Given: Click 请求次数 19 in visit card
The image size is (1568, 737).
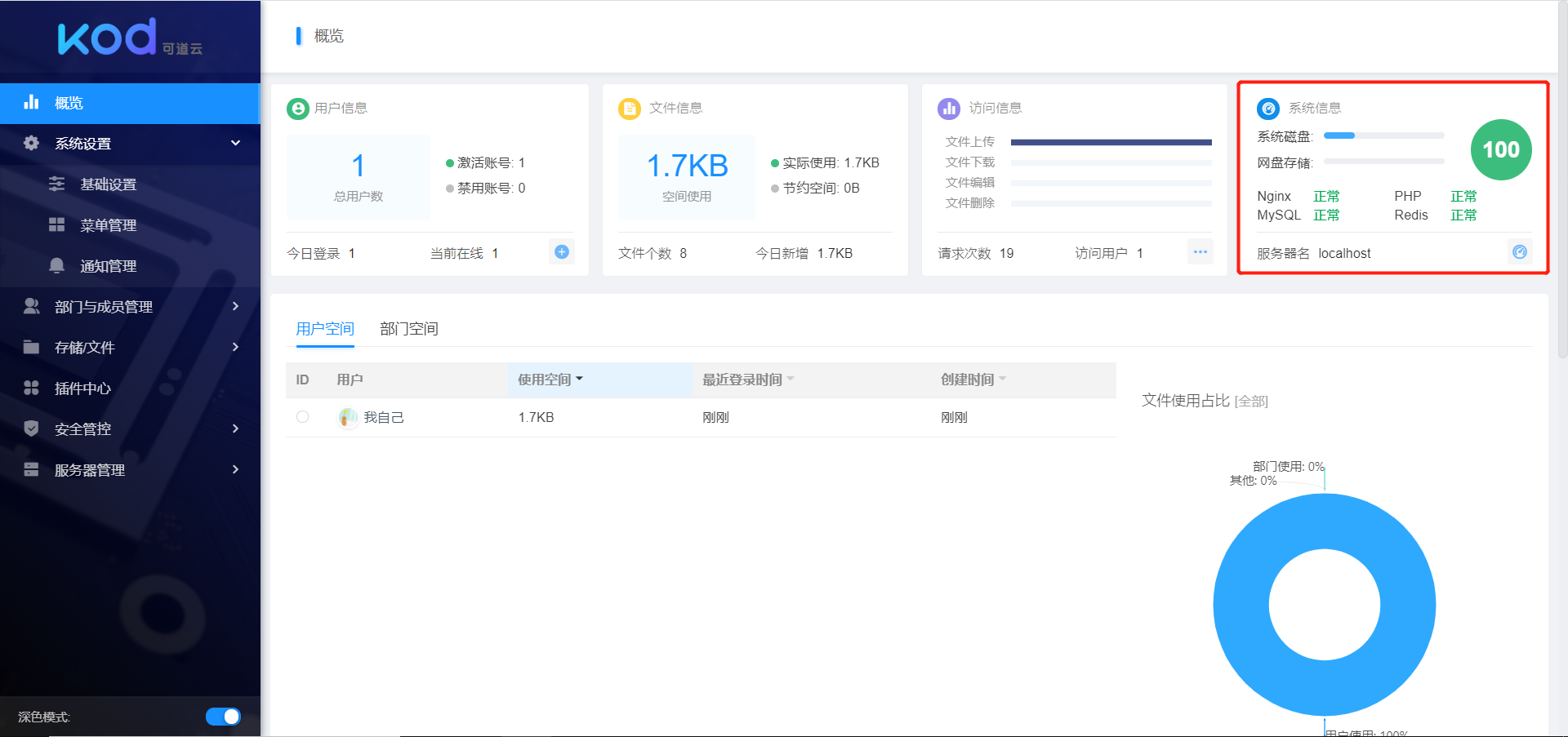Looking at the screenshot, I should [976, 254].
